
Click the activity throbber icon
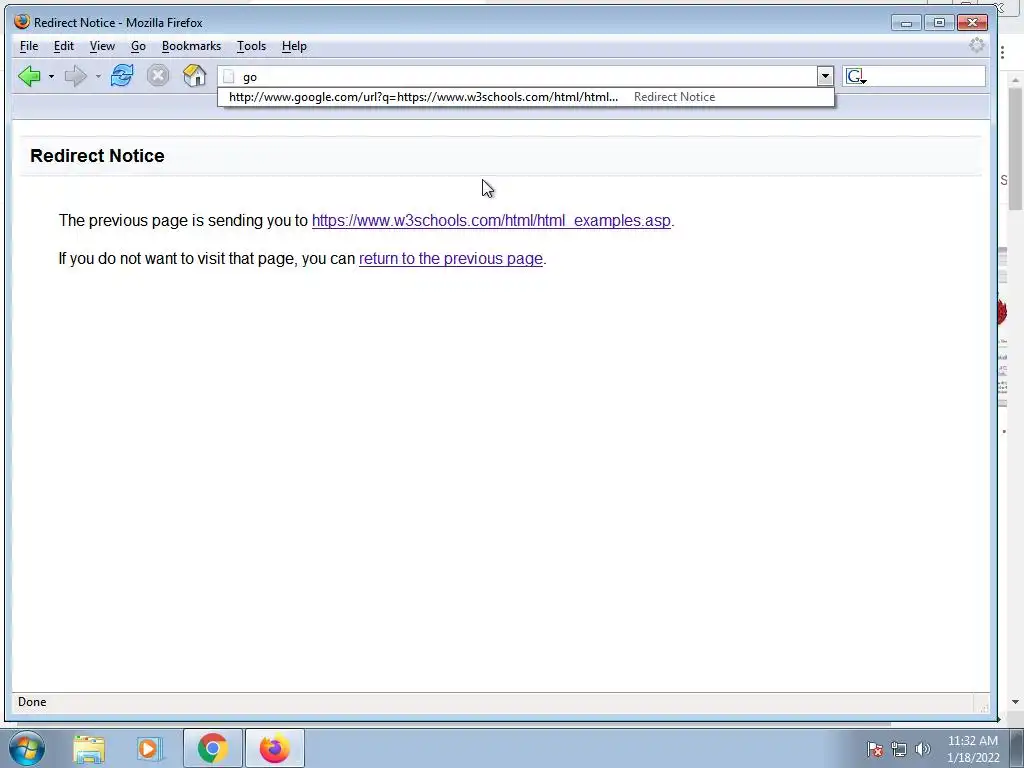[976, 45]
